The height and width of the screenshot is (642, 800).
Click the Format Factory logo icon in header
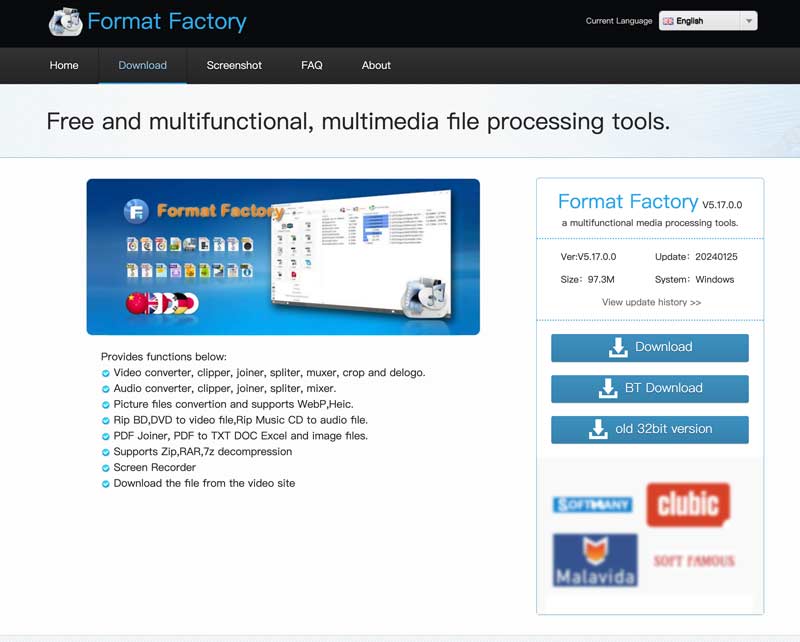pyautogui.click(x=66, y=21)
